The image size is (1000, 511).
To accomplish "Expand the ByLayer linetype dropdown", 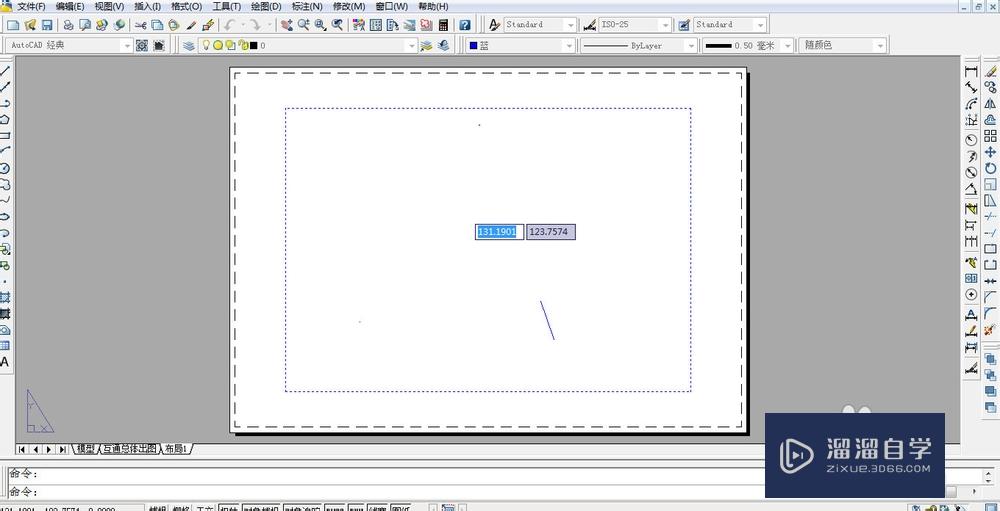I will (x=691, y=45).
